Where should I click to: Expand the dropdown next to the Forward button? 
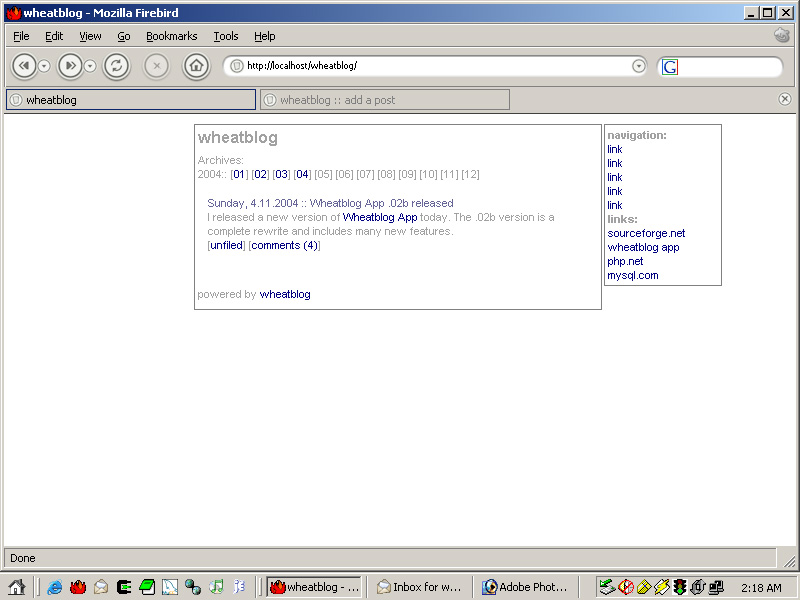[89, 65]
